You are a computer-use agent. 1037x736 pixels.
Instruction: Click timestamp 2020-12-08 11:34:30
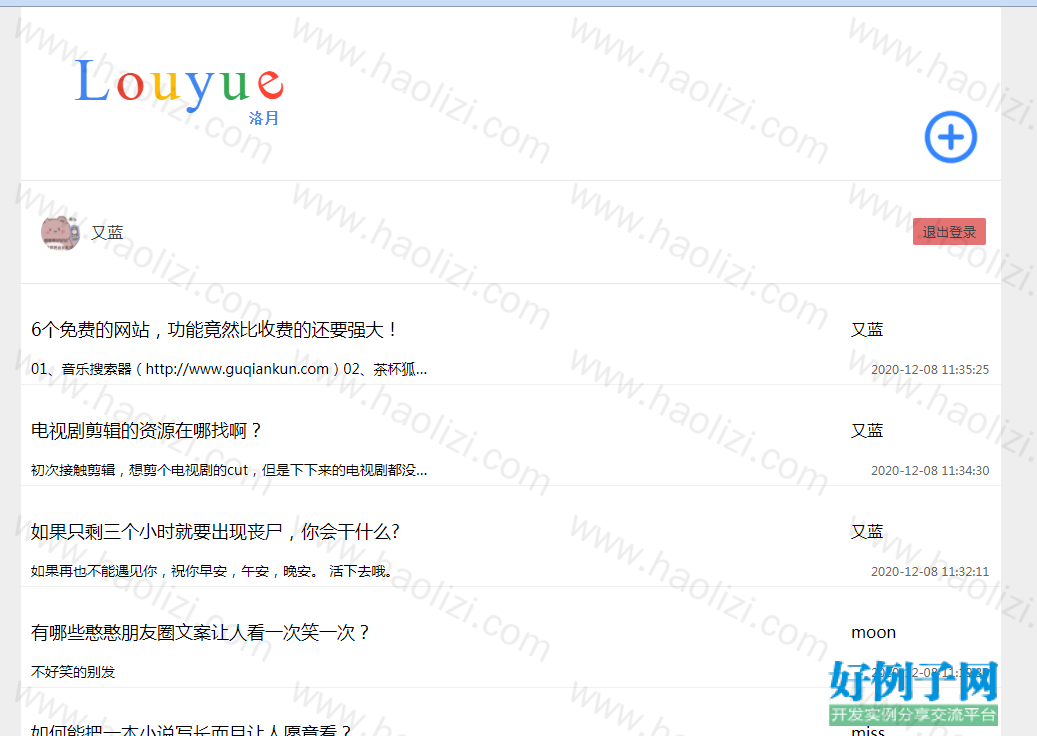pos(930,471)
